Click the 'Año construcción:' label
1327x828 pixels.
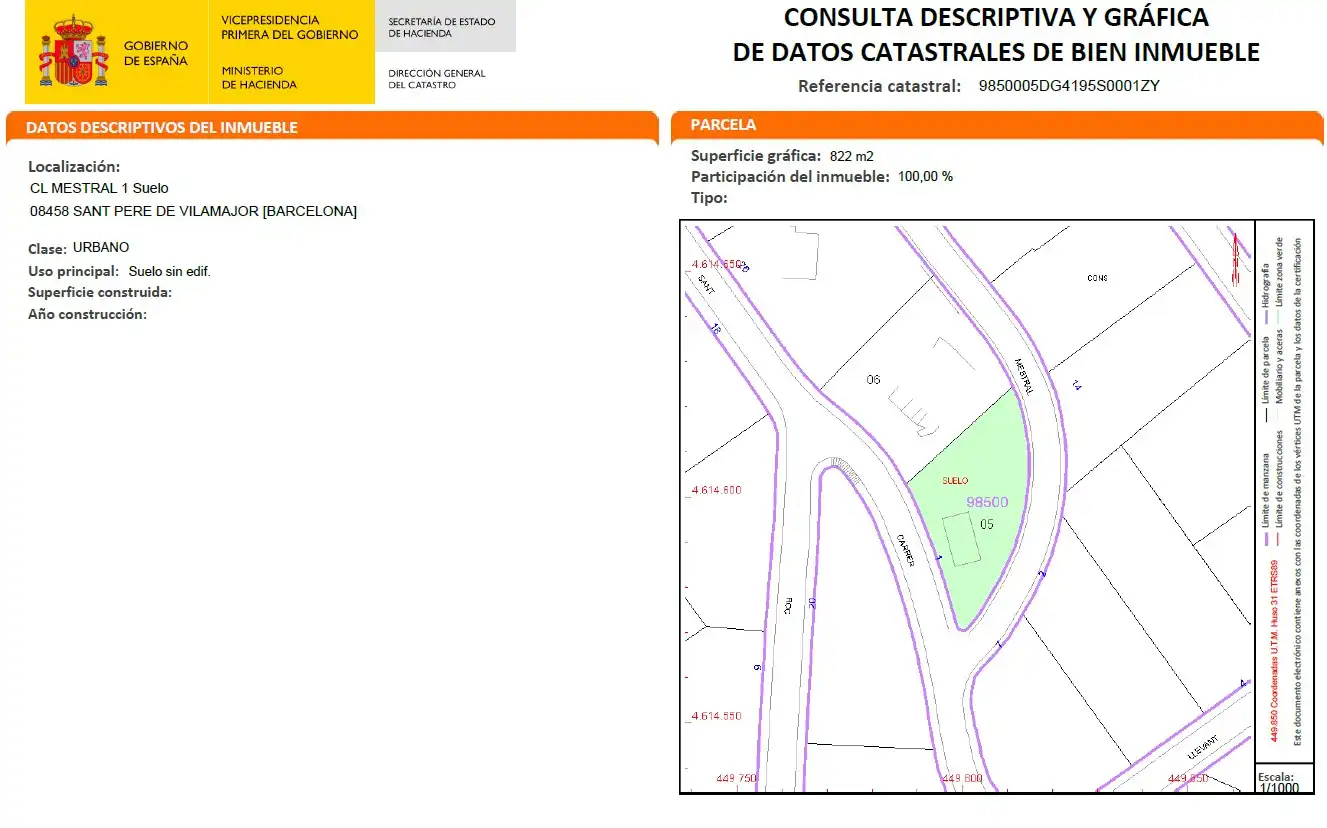(87, 314)
